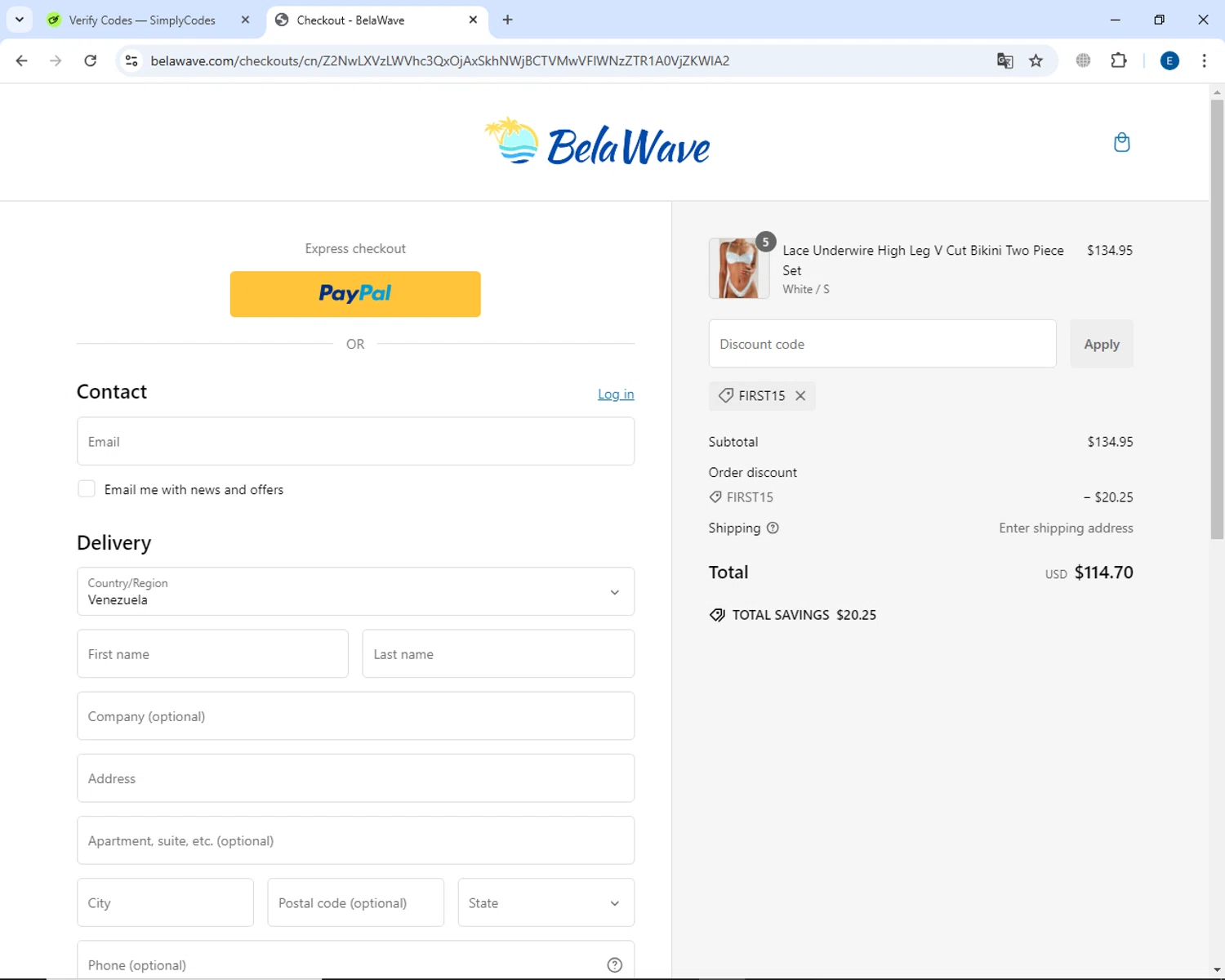Restore down the Chrome window
Viewport: 1225px width, 980px height.
(1159, 20)
